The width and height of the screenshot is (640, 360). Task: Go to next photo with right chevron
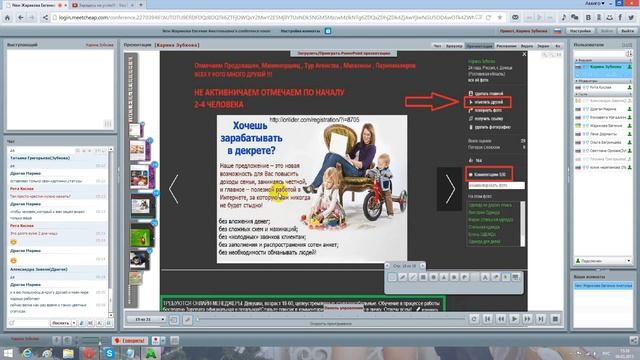tap(450, 189)
